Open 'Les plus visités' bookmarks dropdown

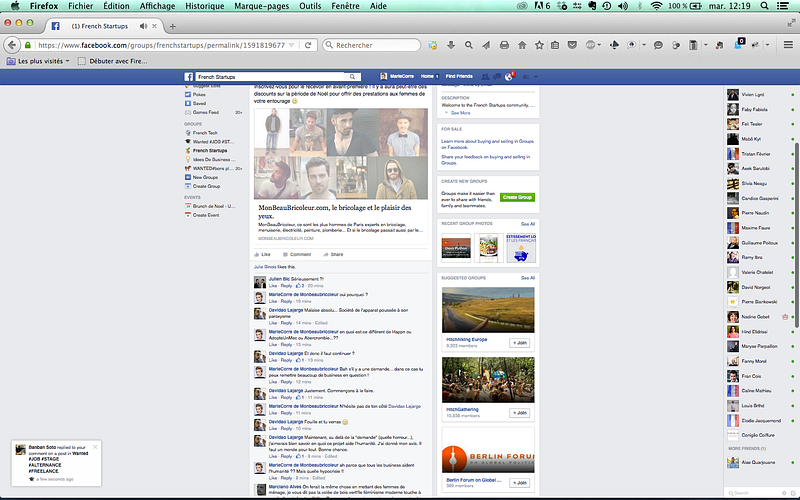click(38, 61)
